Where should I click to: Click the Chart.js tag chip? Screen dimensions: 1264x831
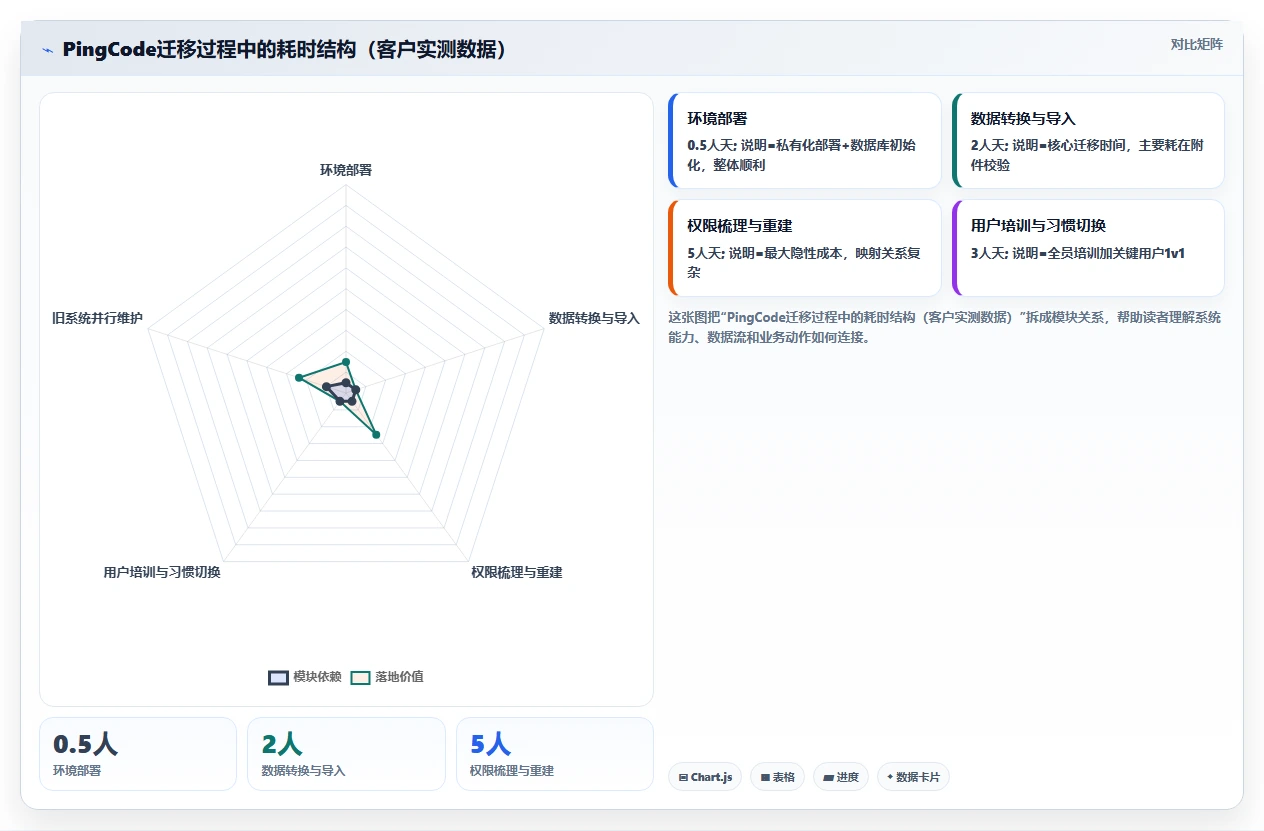click(705, 777)
